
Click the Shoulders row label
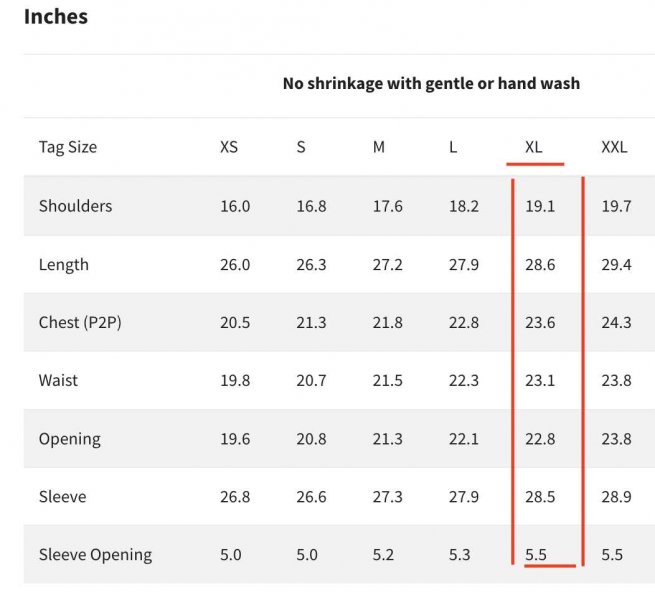(x=75, y=206)
